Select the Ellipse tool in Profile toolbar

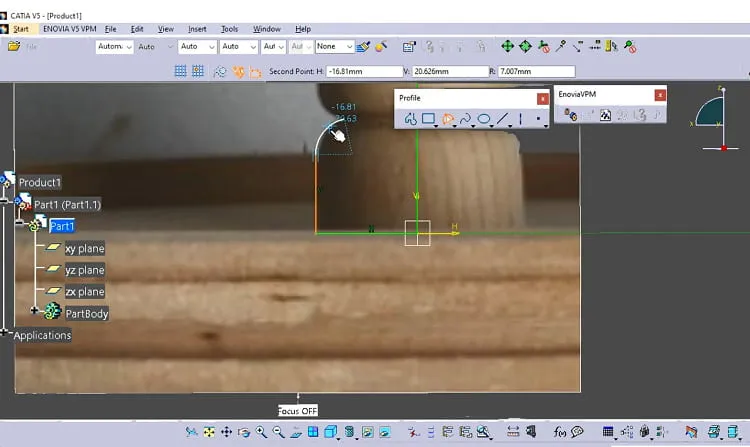tap(484, 119)
